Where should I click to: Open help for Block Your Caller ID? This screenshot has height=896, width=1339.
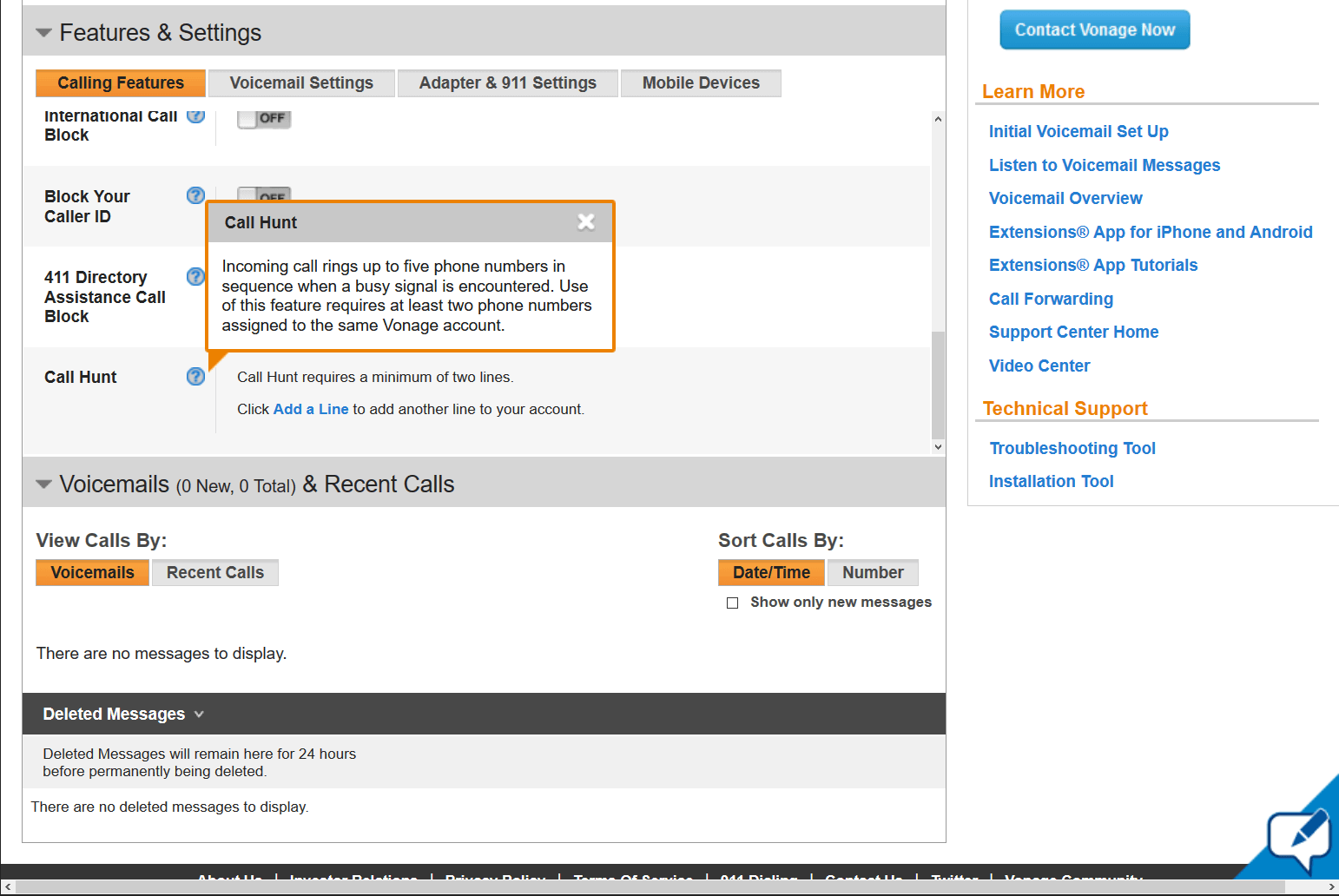pyautogui.click(x=196, y=195)
